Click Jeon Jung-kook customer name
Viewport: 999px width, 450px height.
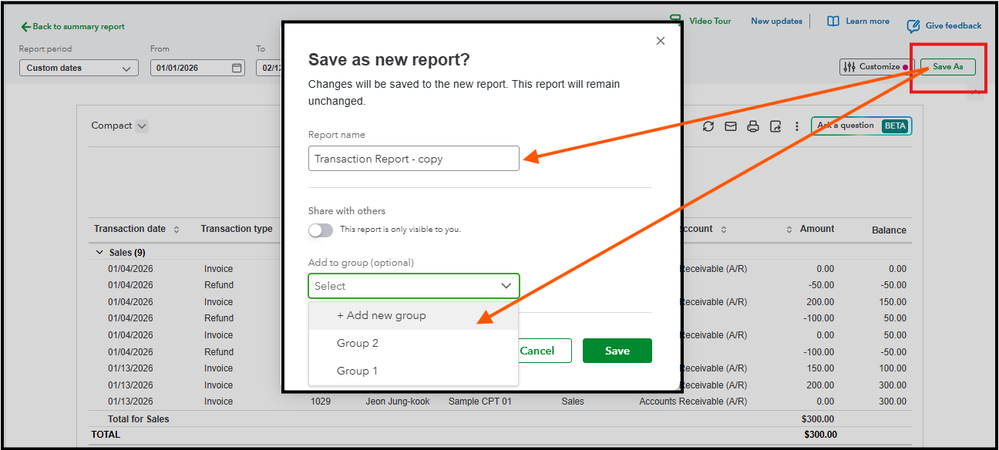click(398, 402)
